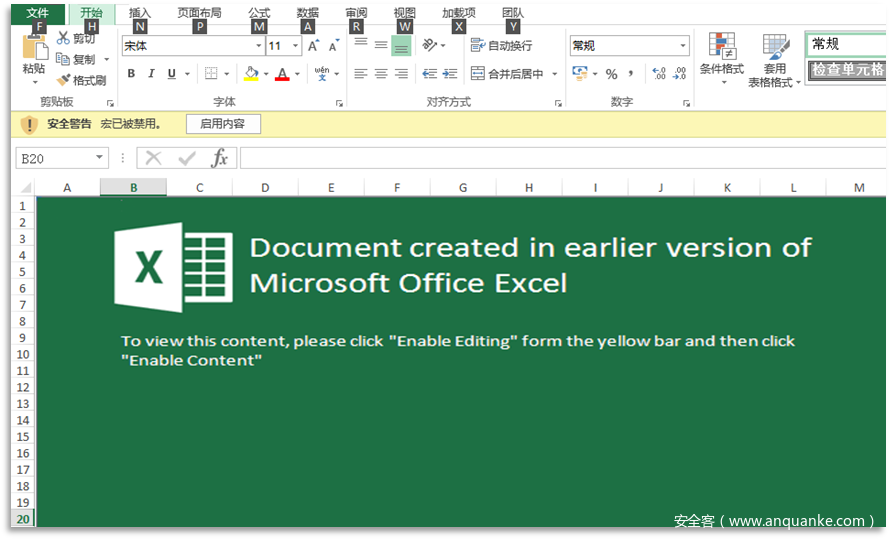Increase font size with the large A icon
890x540 pixels.
pyautogui.click(x=313, y=46)
